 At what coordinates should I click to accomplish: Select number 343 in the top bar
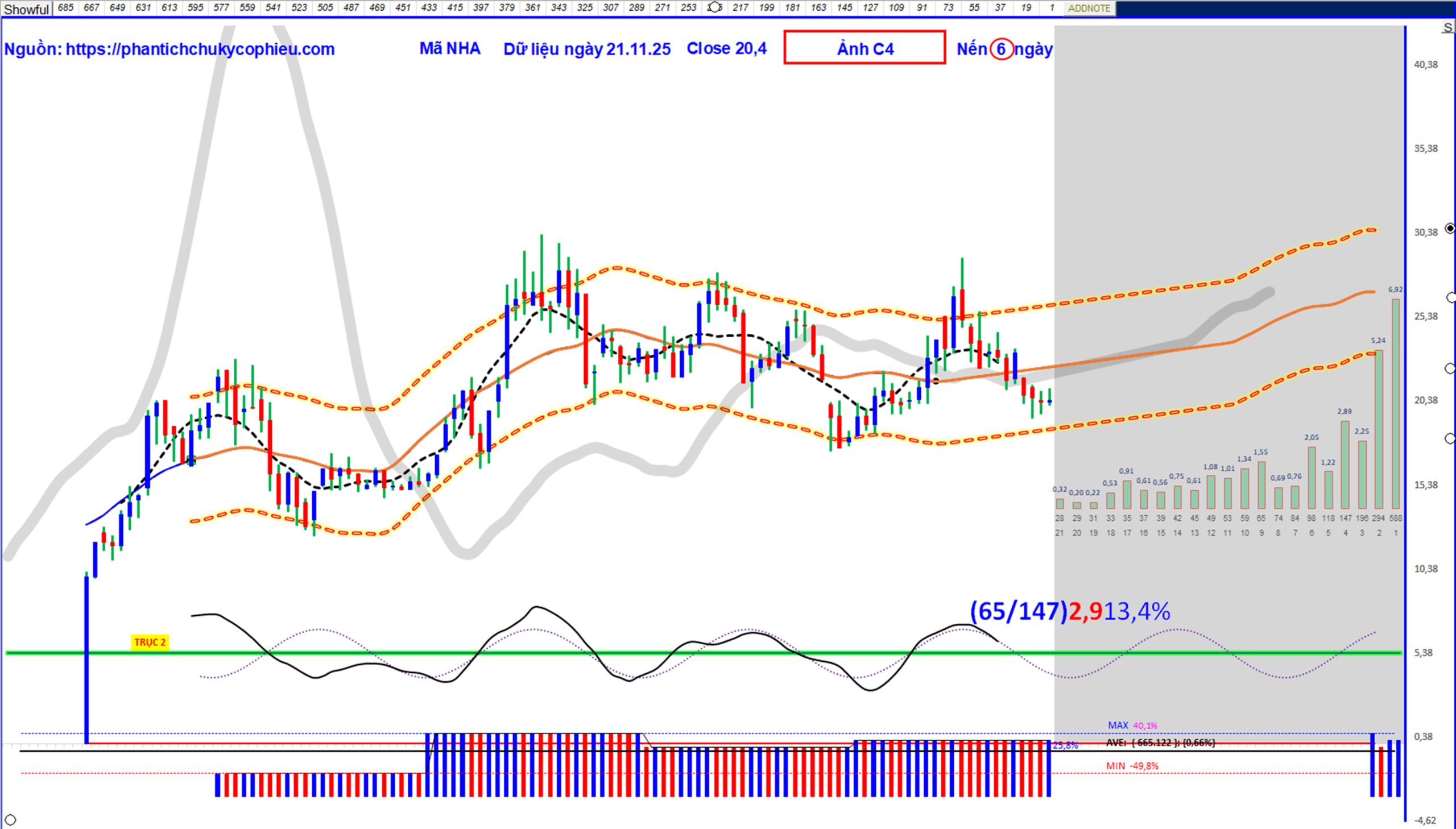pos(559,8)
